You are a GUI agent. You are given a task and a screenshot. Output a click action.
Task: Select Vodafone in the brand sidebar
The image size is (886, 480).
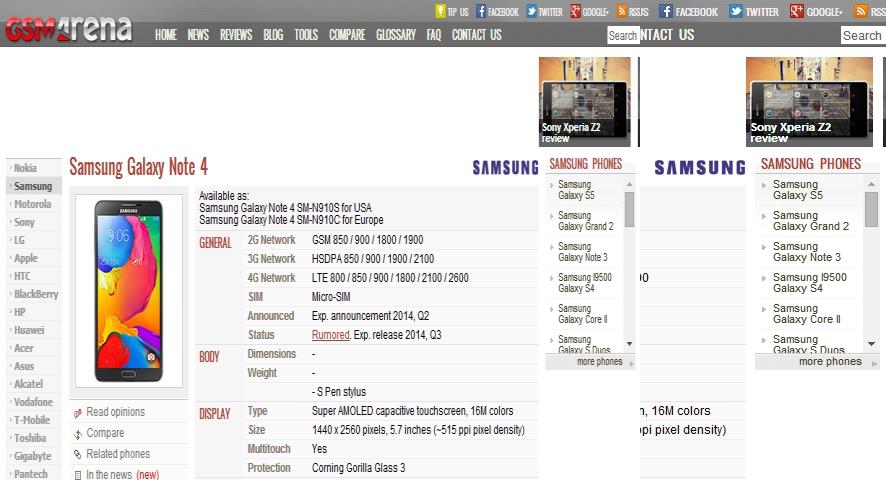point(33,402)
